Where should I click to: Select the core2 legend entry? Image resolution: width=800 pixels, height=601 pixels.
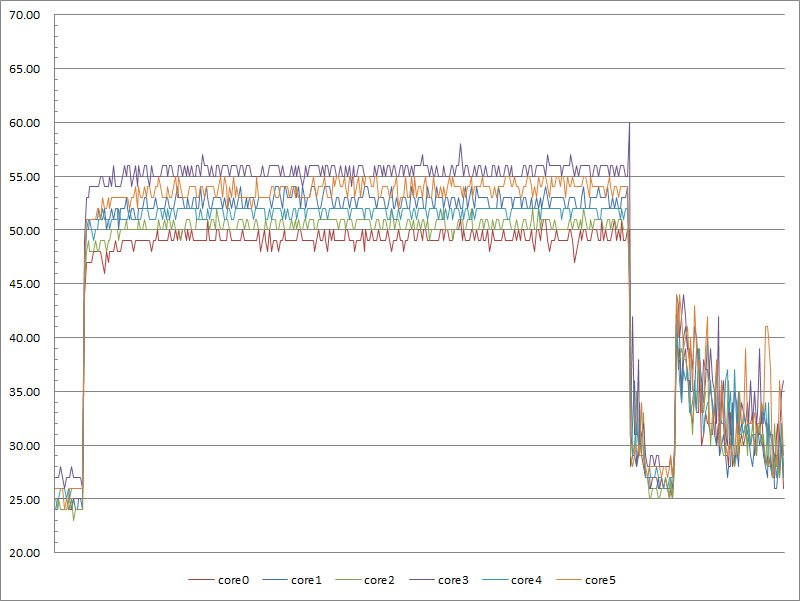pos(365,580)
